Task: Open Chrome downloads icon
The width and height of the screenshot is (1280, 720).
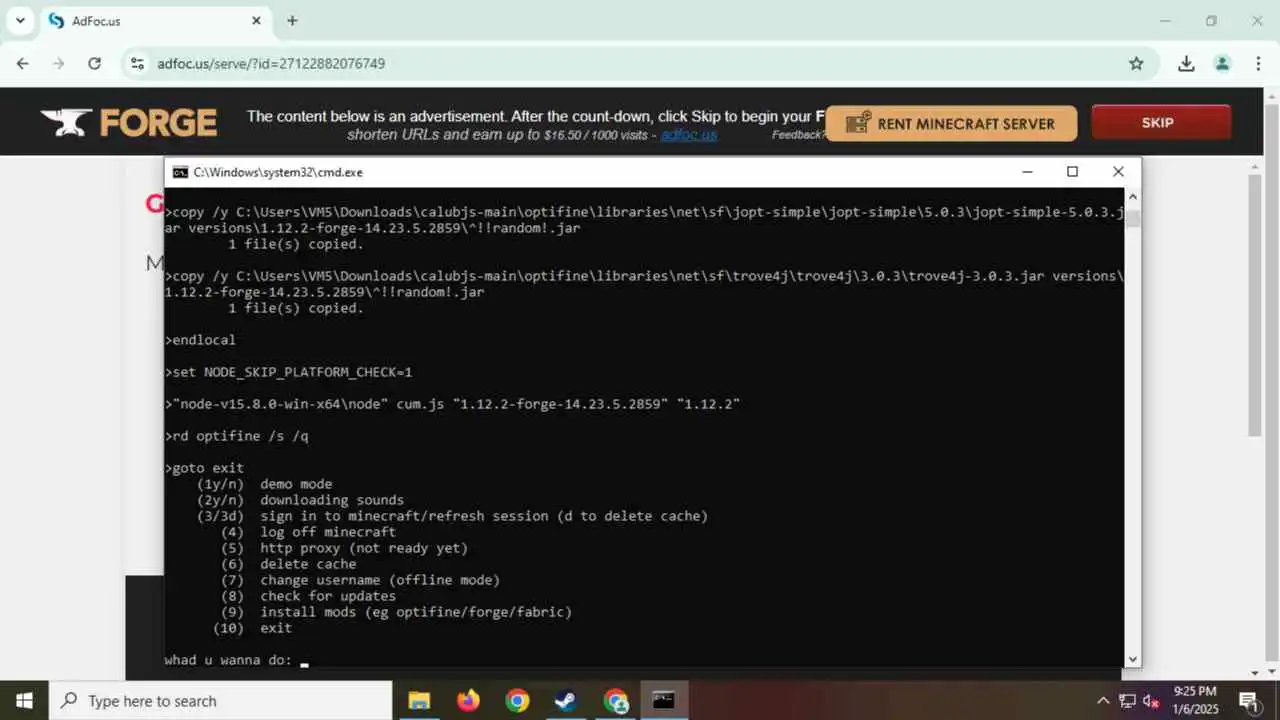Action: (1186, 63)
